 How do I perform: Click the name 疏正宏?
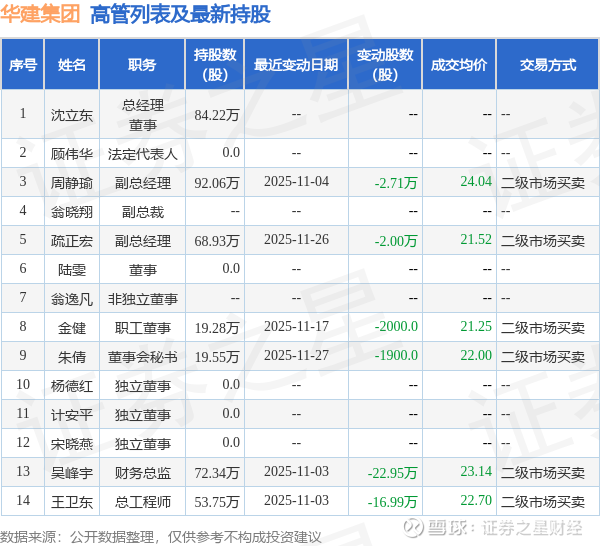pos(72,241)
